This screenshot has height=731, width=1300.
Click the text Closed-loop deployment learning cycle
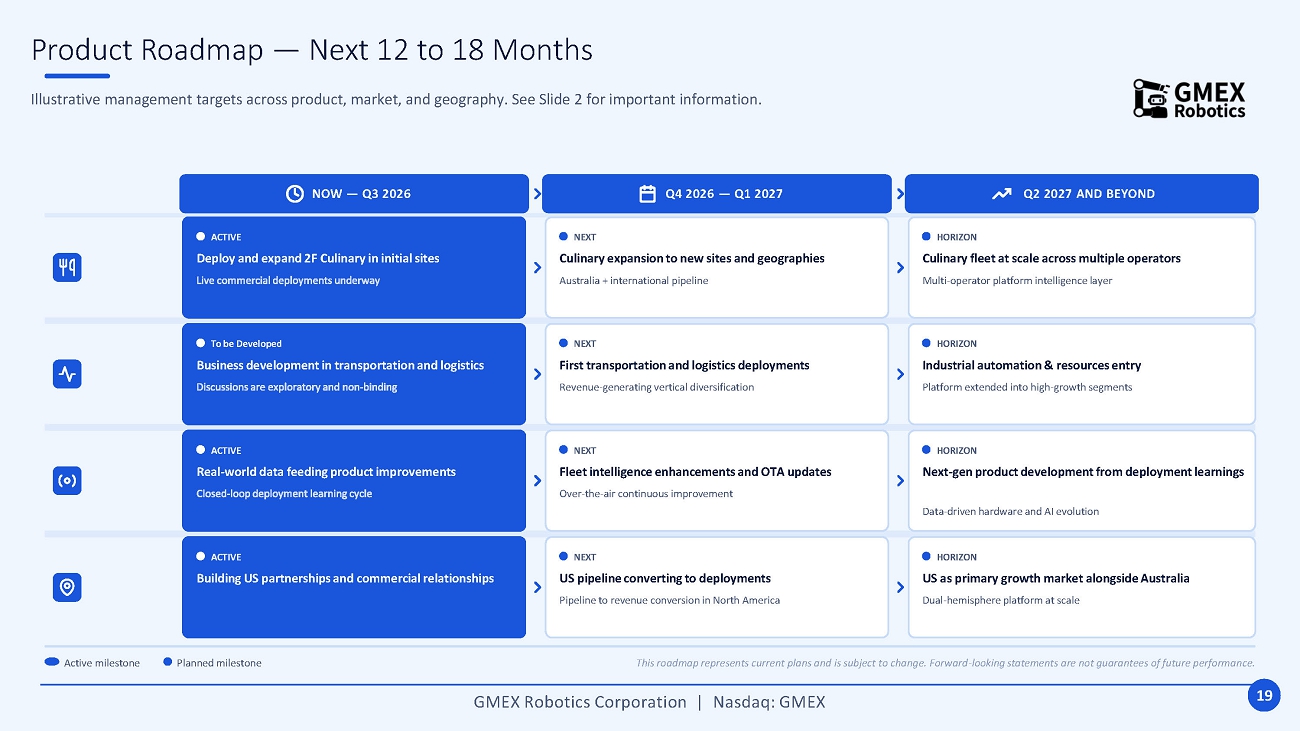[x=284, y=494]
